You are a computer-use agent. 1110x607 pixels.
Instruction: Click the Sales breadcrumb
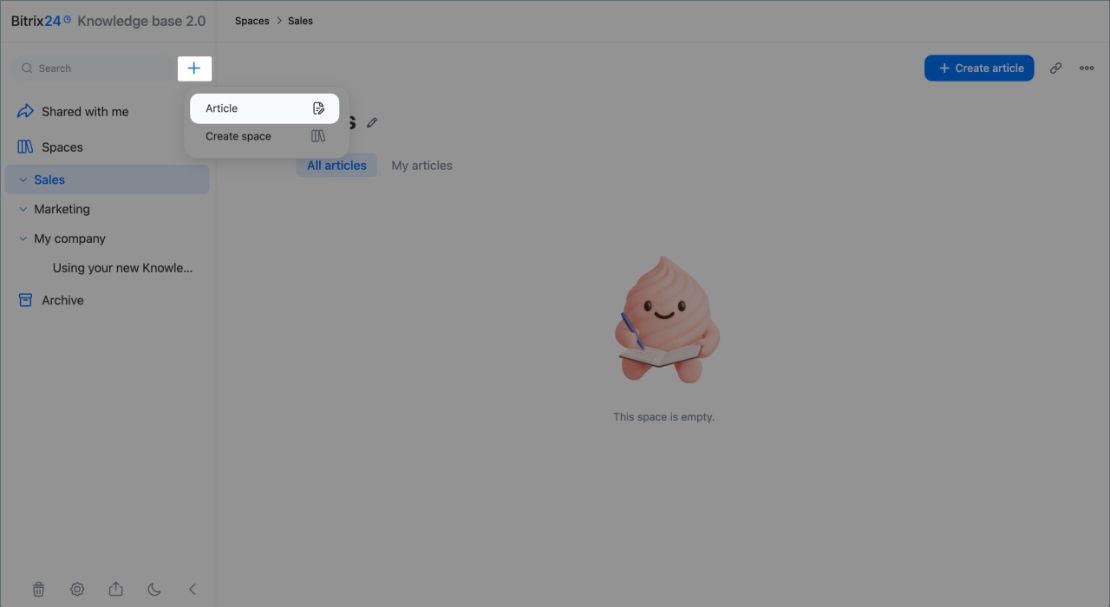point(300,21)
